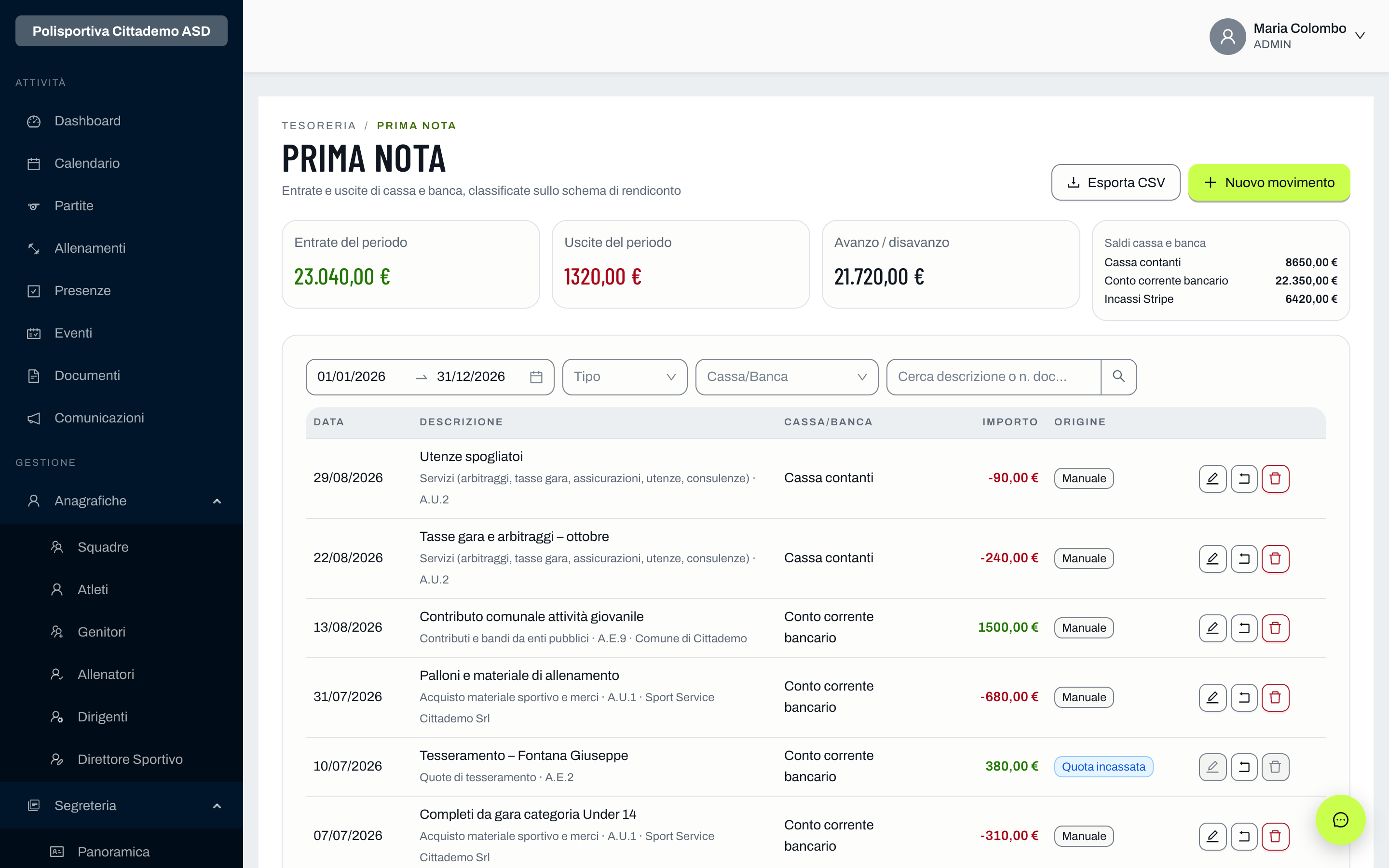Viewport: 1389px width, 868px height.
Task: Open the Allenatori list
Action: (x=122, y=675)
